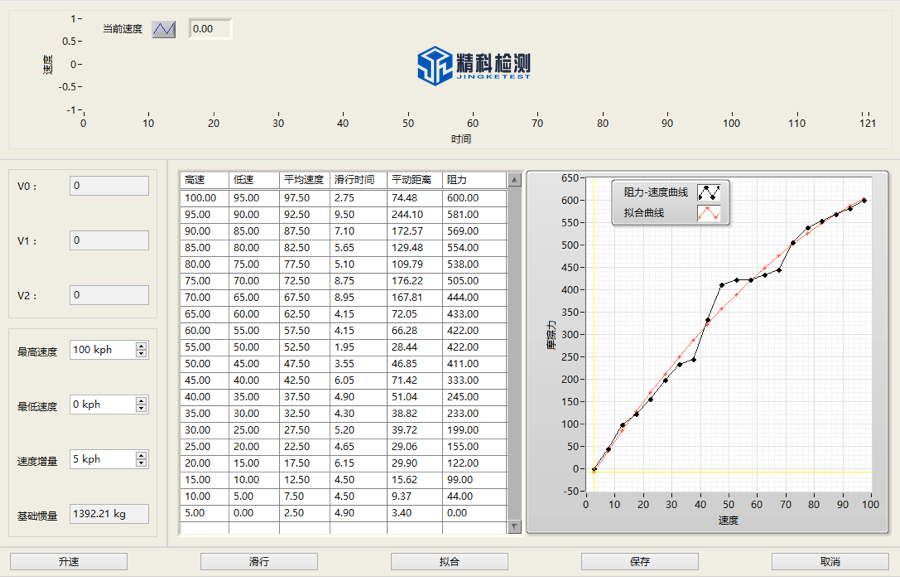Select the 最高速度 100 kph field

click(102, 350)
